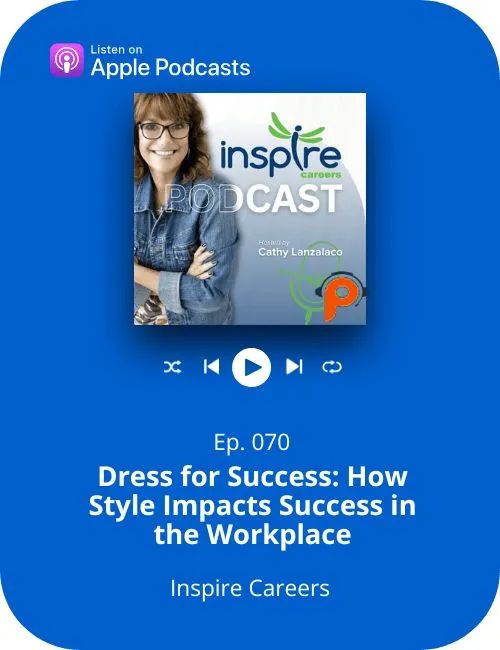Click the purple Apple Podcasts app icon
The image size is (500, 650).
[x=67, y=61]
